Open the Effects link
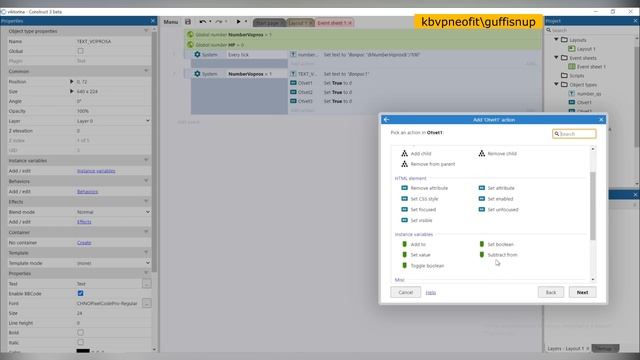 [84, 222]
